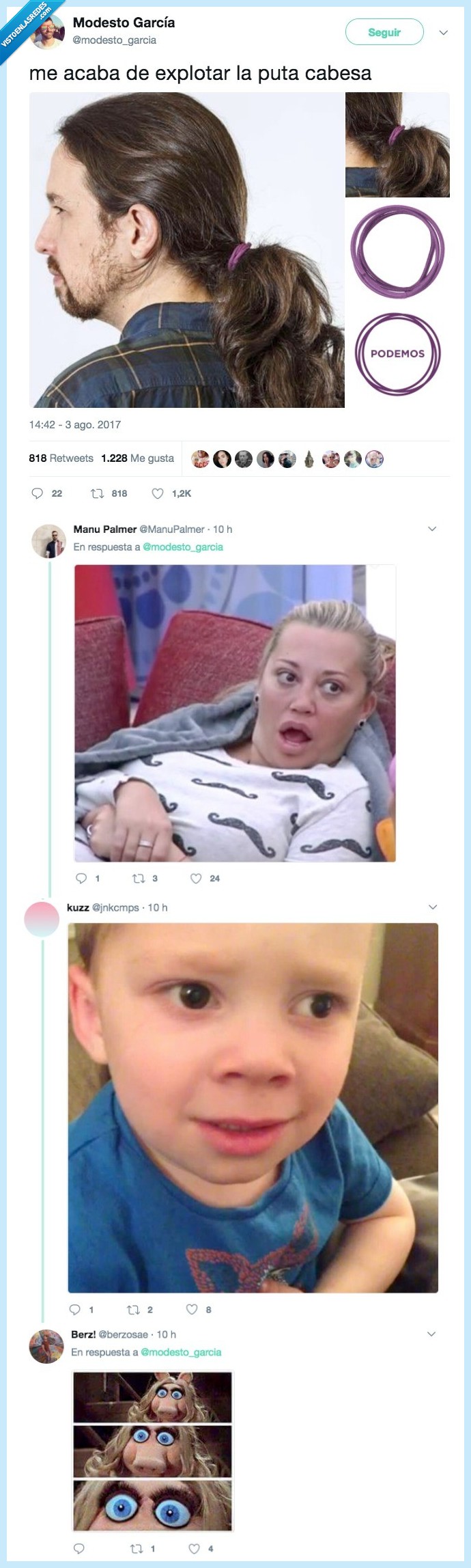This screenshot has width=471, height=1568.
Task: Retweet kuzz's reply showing 2 retweets
Action: point(133,1310)
